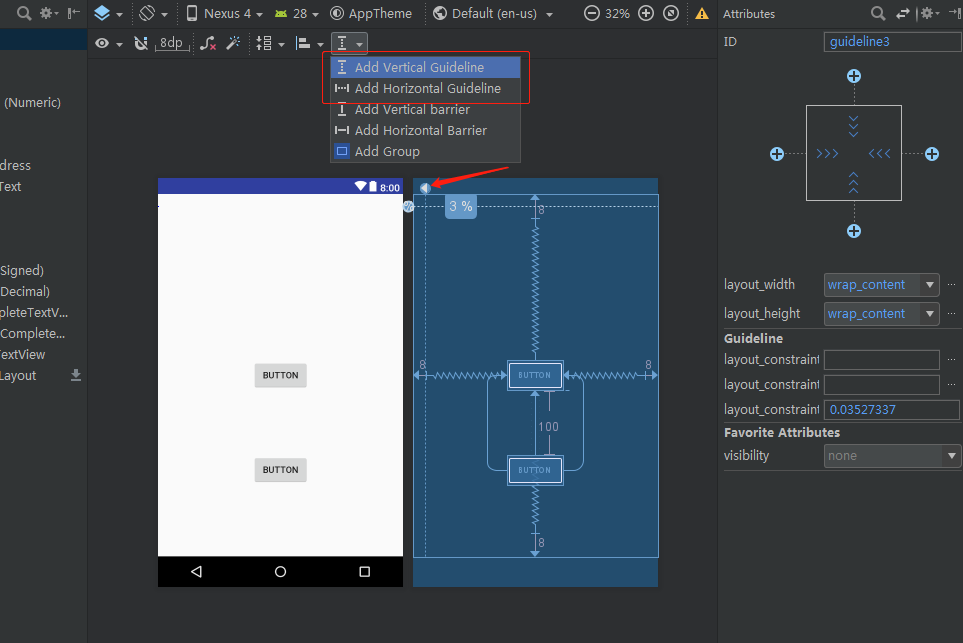Click the Attributes panel search icon
The image size is (963, 643).
[878, 13]
